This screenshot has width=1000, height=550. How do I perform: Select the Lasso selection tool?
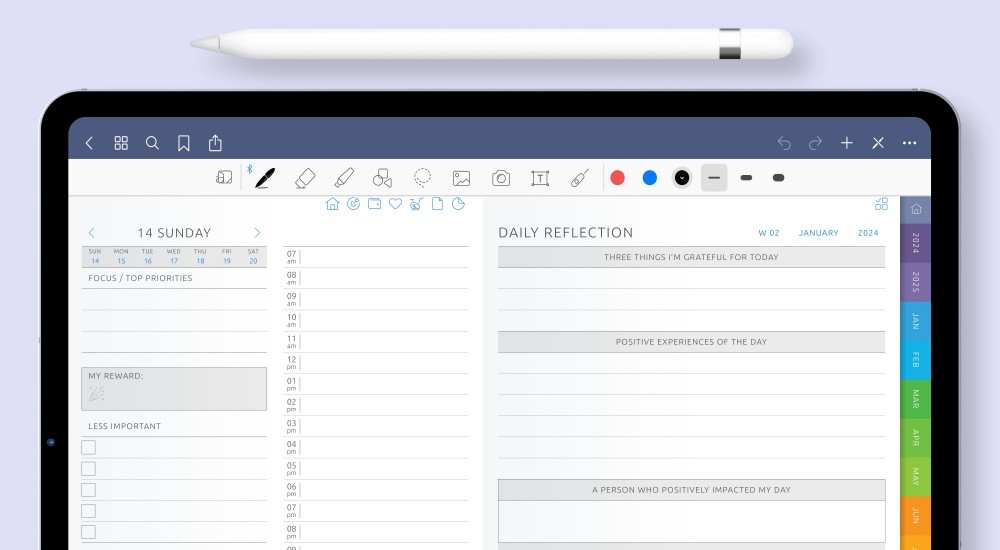tap(422, 177)
